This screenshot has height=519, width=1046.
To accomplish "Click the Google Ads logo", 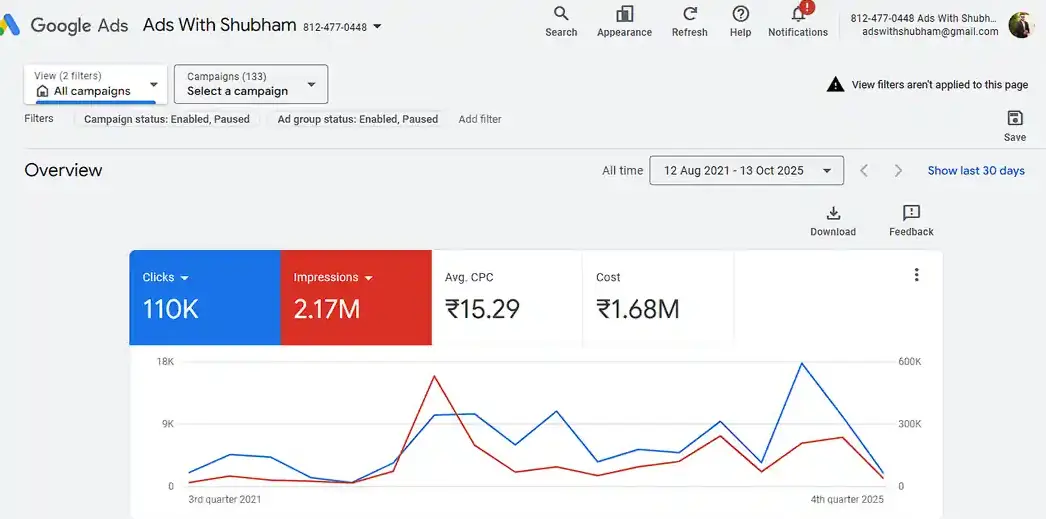I will pos(65,25).
